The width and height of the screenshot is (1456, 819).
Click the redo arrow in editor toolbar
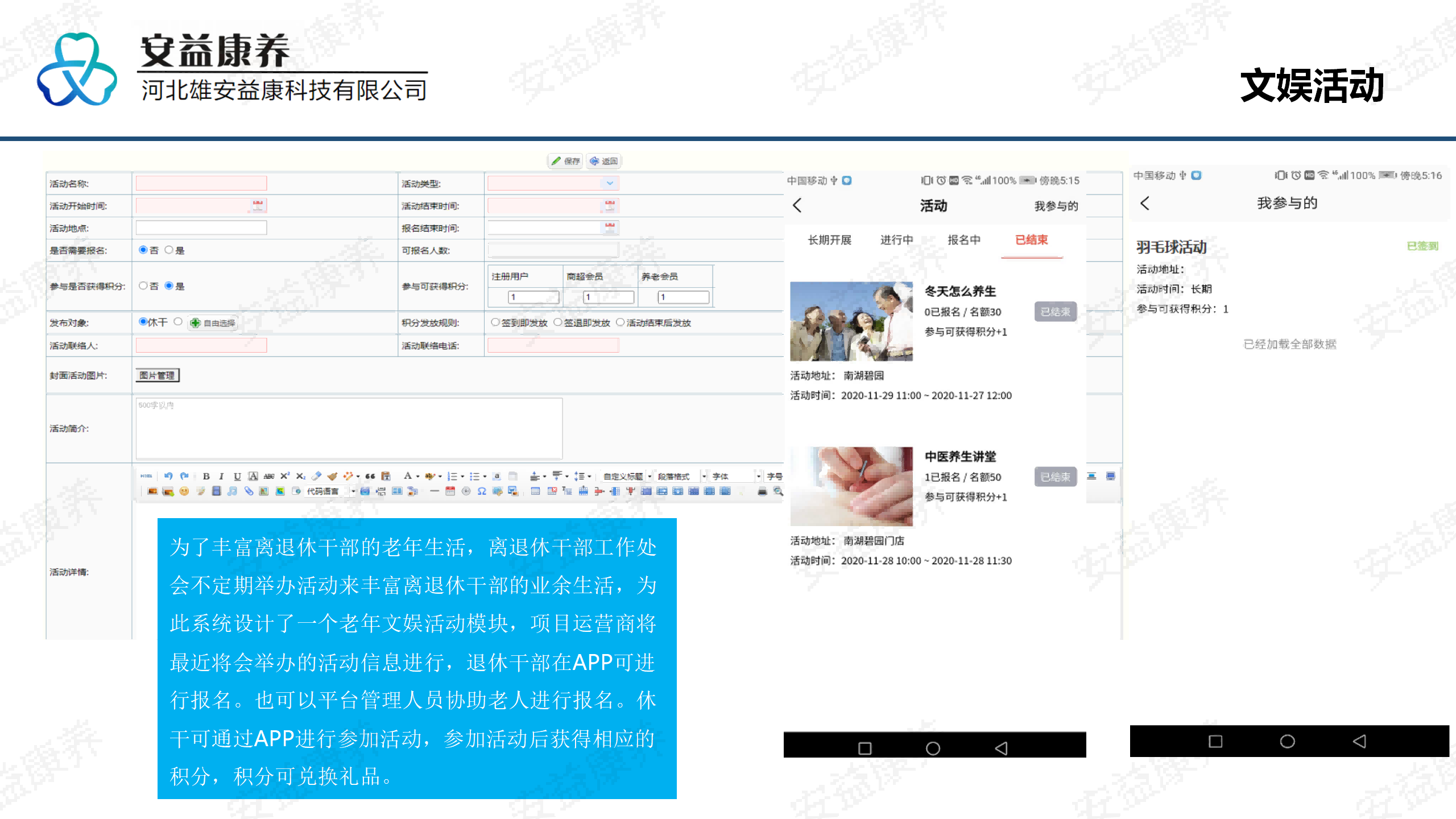pos(184,476)
